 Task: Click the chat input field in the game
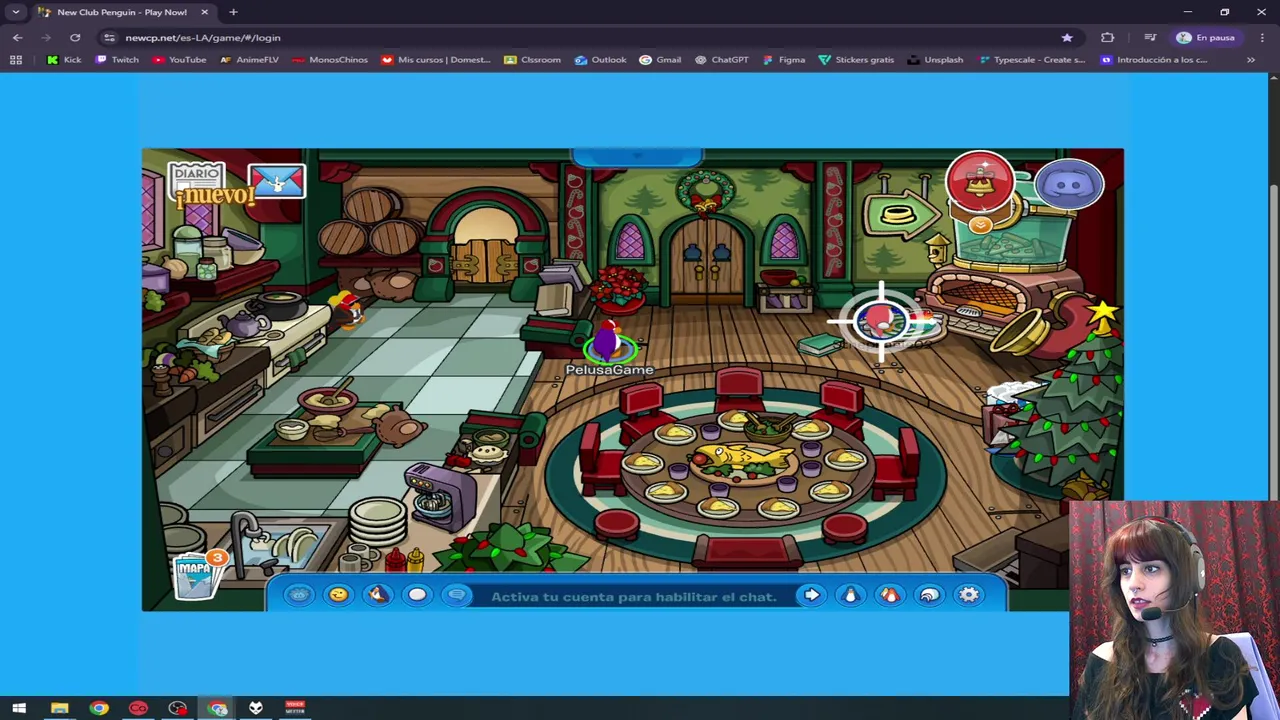coord(634,596)
